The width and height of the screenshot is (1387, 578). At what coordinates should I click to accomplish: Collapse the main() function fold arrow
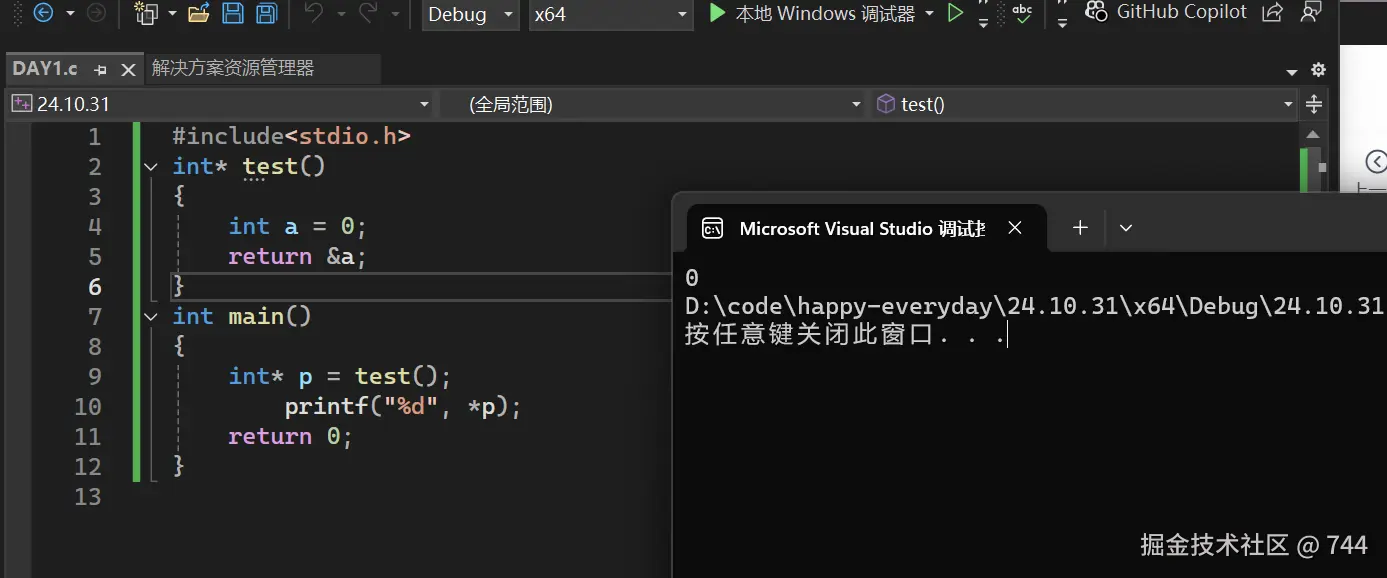click(151, 317)
